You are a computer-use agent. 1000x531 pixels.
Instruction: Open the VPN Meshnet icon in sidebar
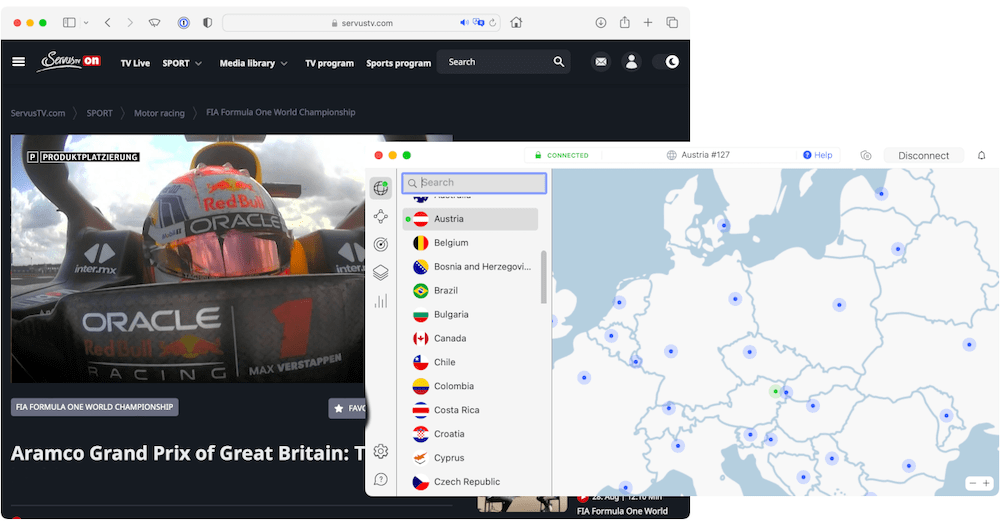pyautogui.click(x=381, y=216)
